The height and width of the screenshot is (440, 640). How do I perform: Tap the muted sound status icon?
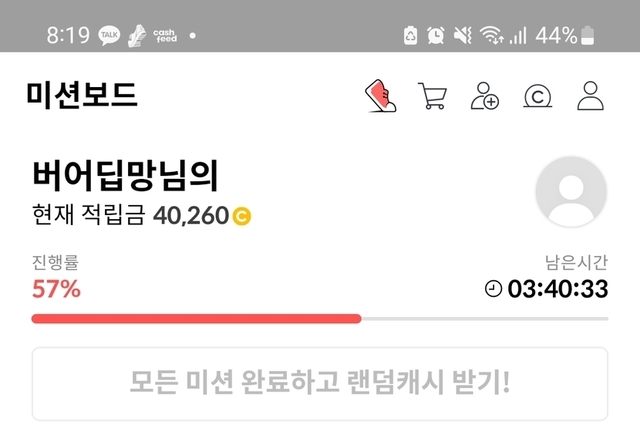point(463,35)
